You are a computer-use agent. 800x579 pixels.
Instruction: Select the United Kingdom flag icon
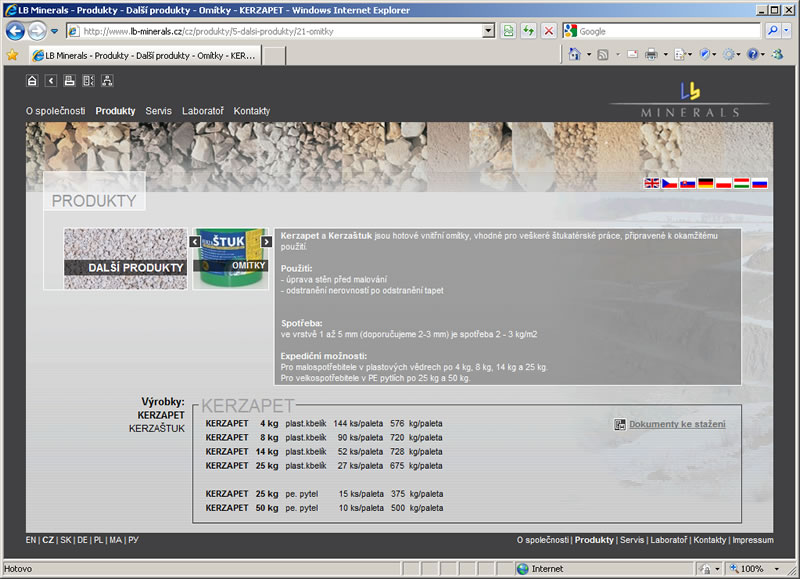pyautogui.click(x=652, y=183)
